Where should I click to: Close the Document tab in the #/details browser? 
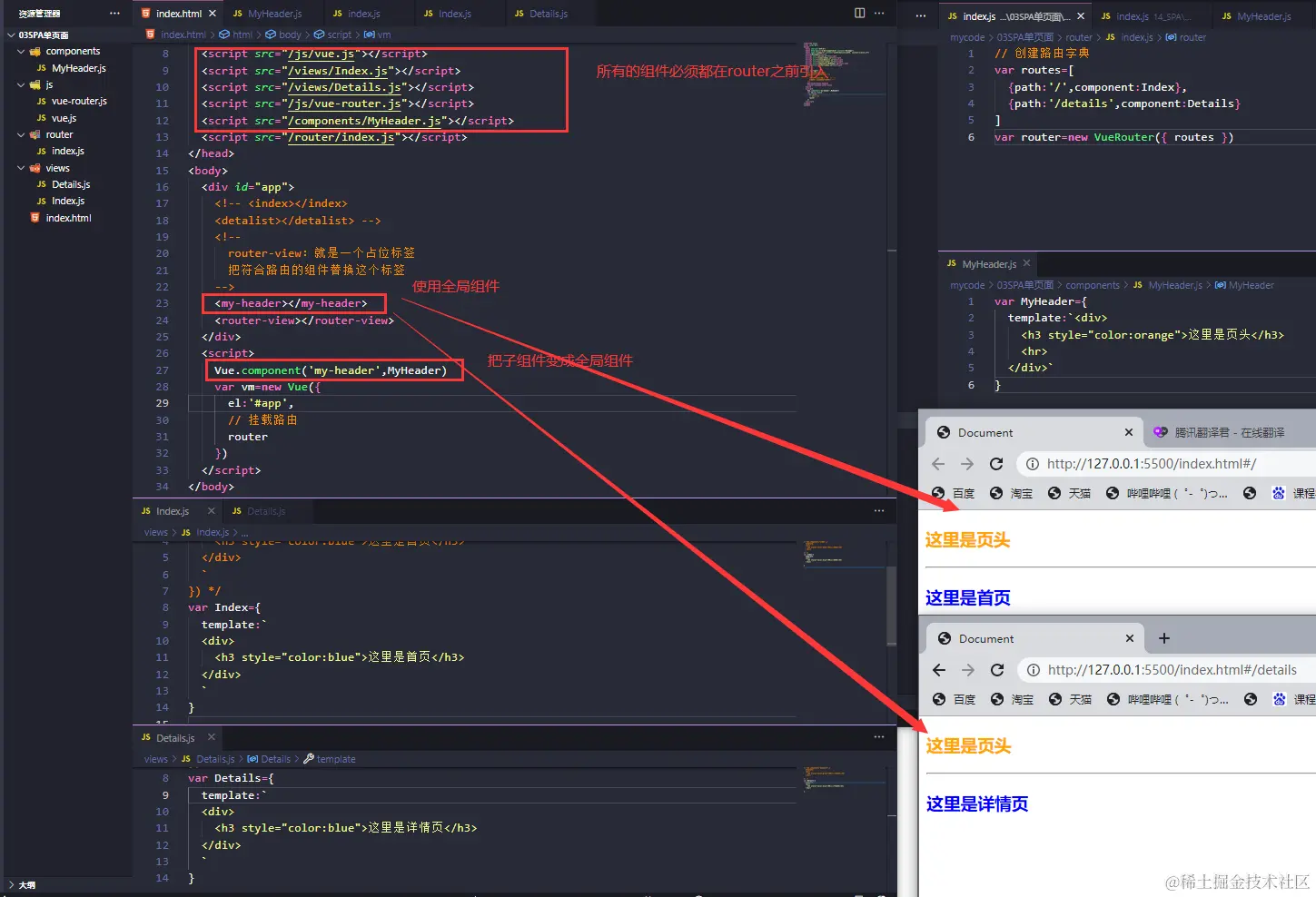point(1130,638)
